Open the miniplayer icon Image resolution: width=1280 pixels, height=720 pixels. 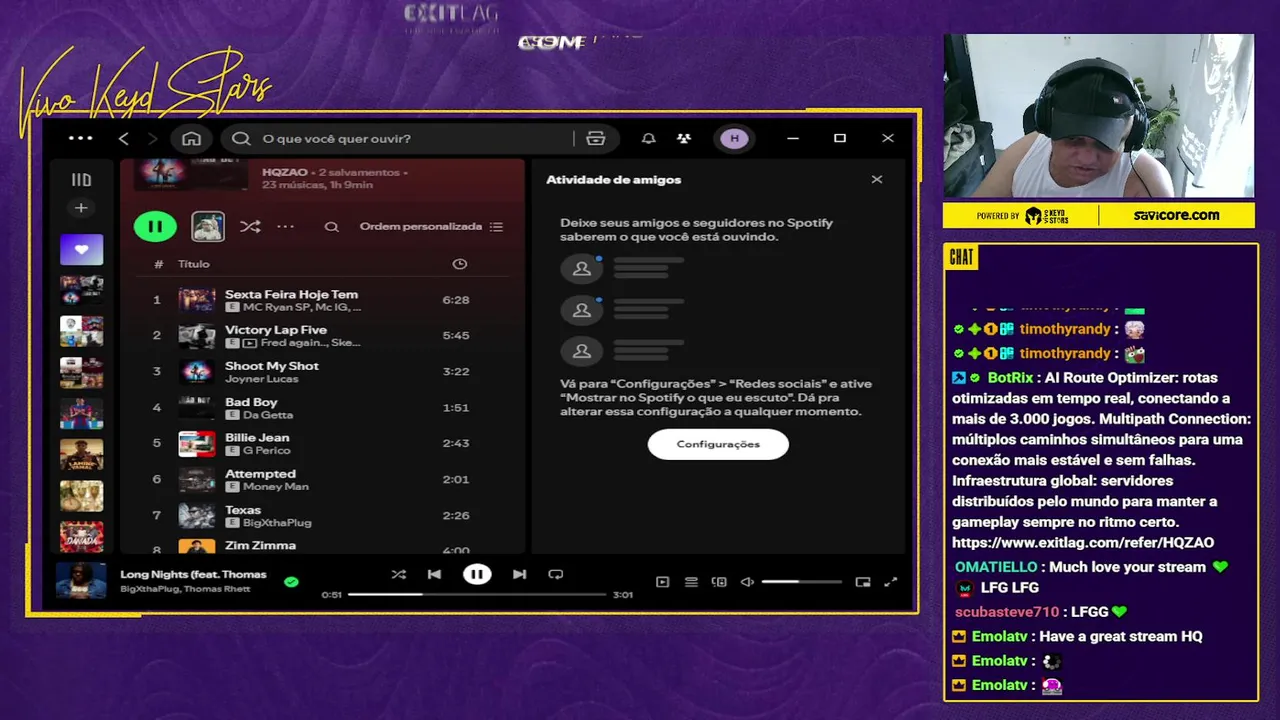pos(863,582)
